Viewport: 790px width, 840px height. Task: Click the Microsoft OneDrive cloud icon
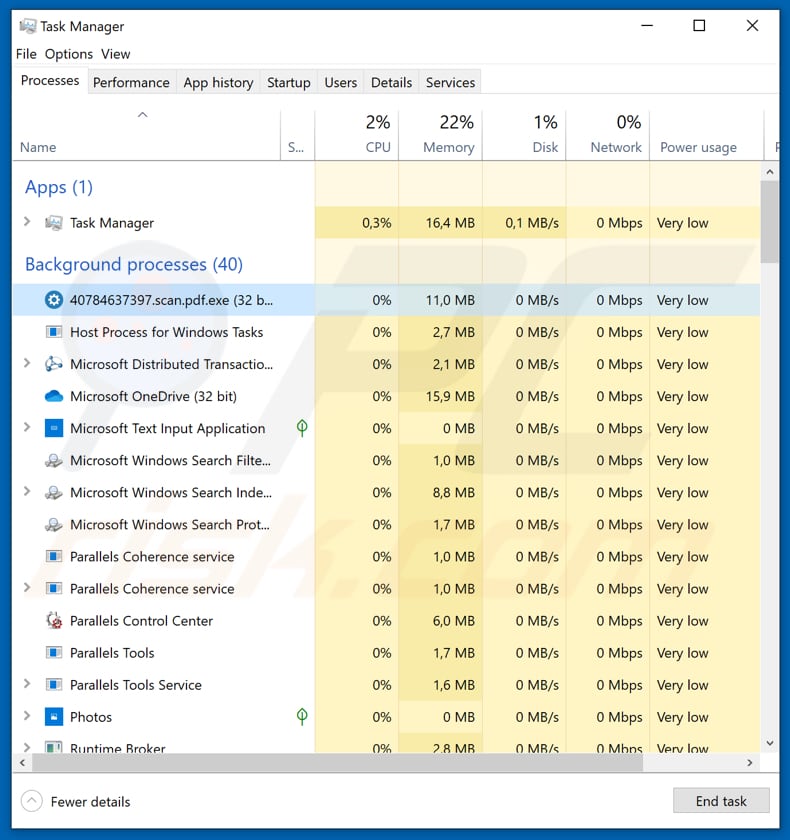click(54, 396)
